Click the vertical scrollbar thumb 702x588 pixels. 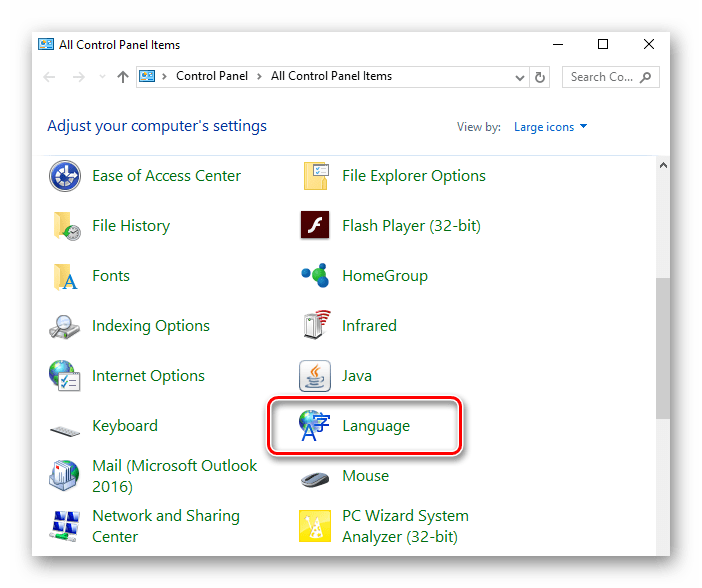coord(662,347)
